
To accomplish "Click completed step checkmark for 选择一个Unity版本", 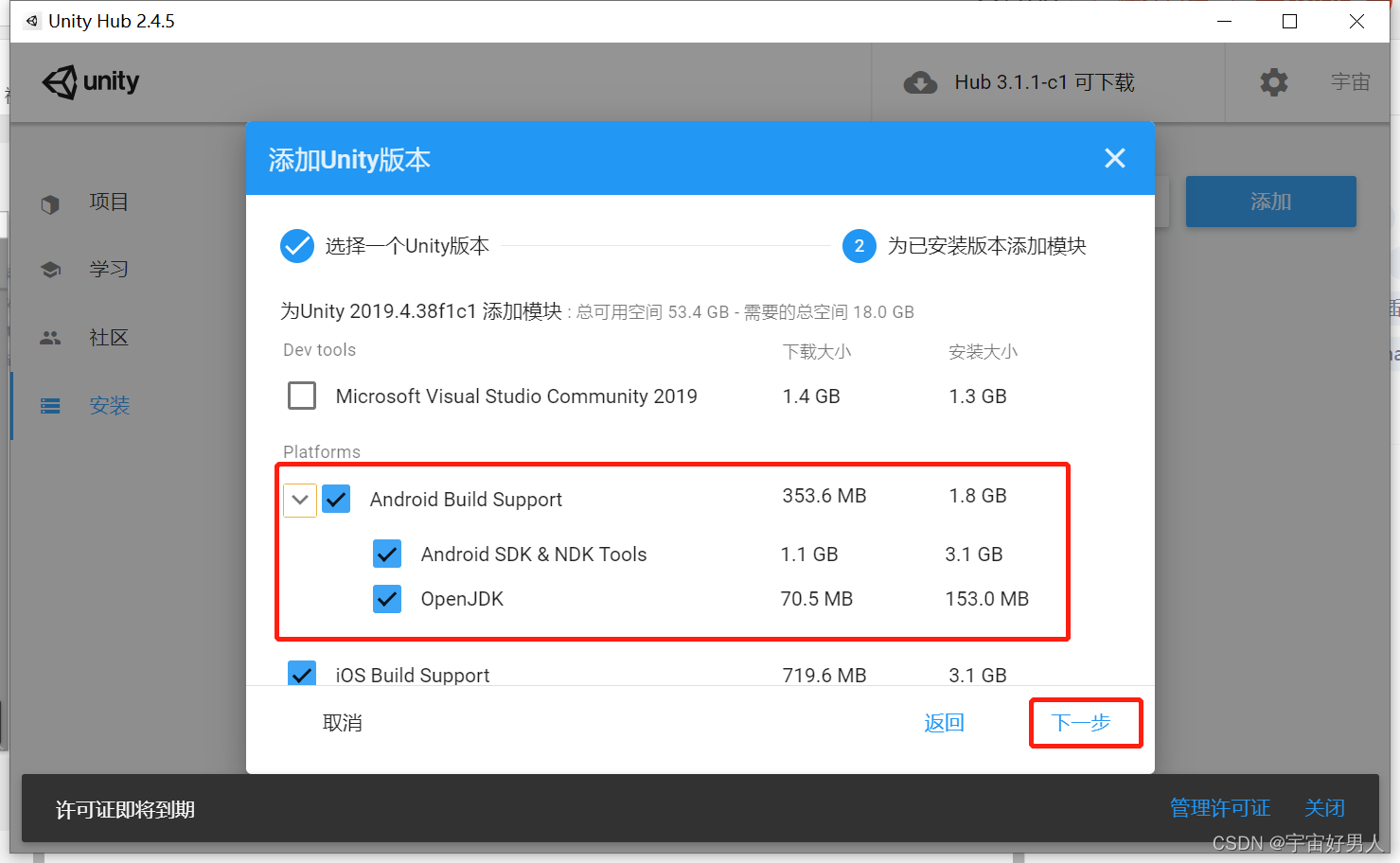I will 296,246.
